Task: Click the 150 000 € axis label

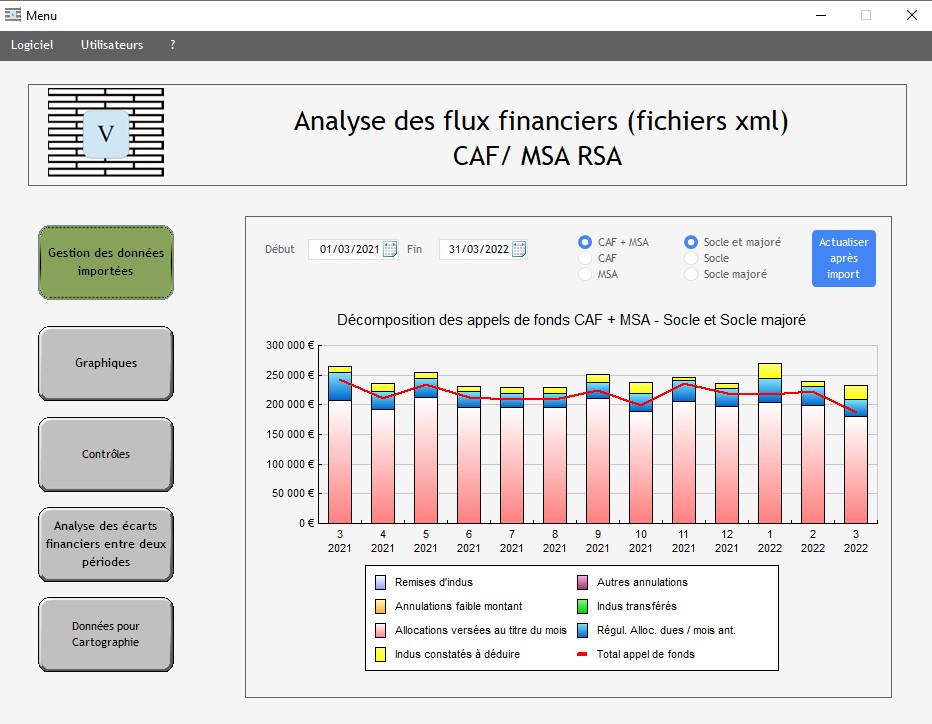Action: [289, 434]
